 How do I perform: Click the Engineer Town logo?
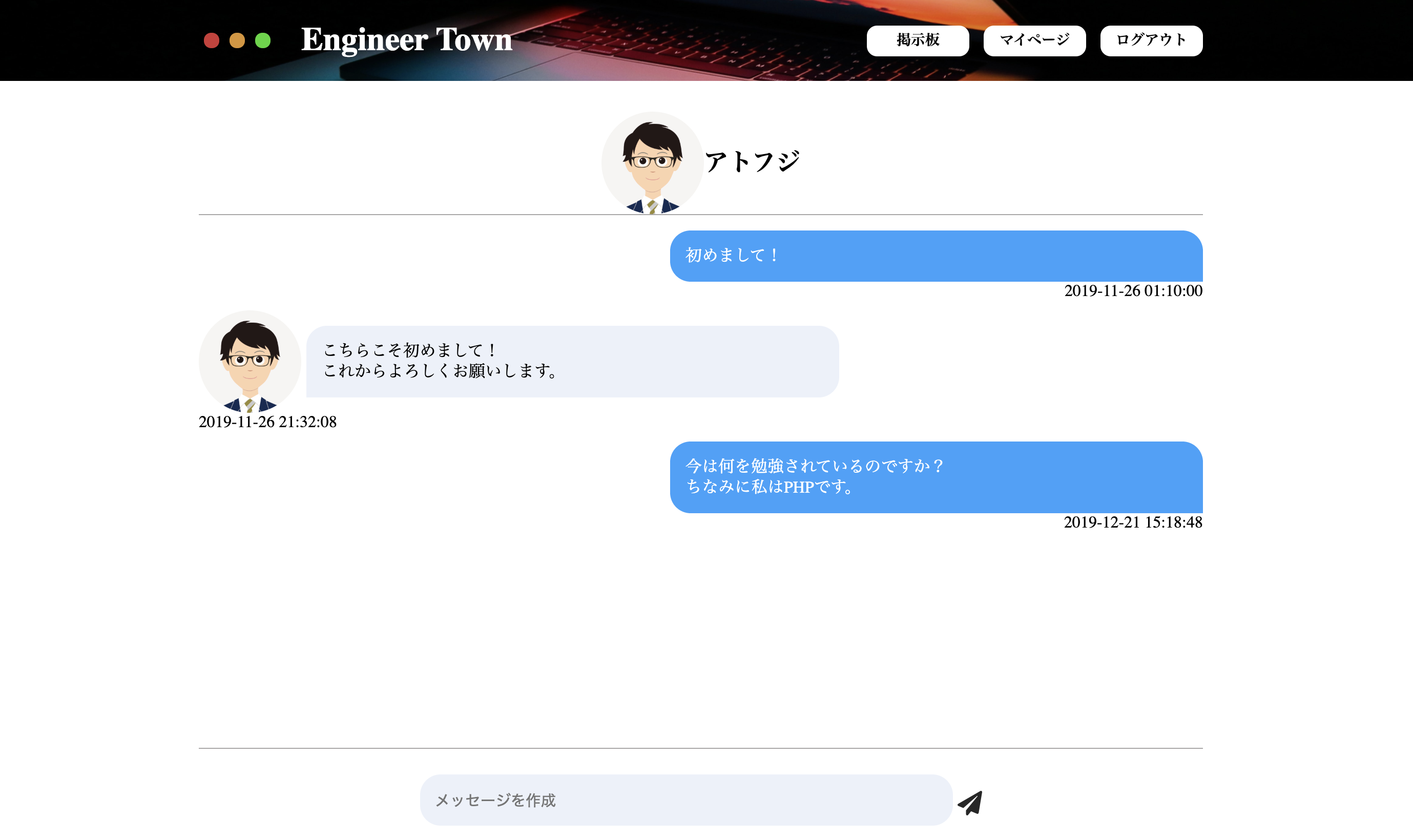pyautogui.click(x=406, y=40)
